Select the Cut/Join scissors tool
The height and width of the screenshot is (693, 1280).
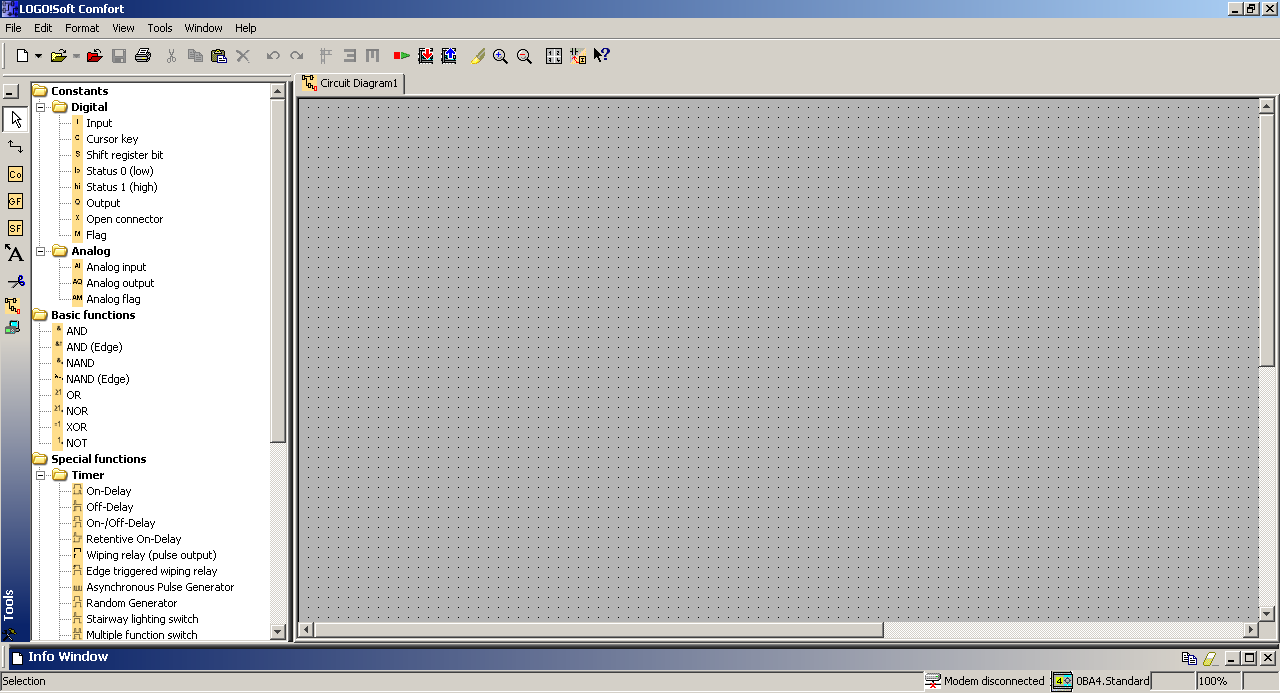(x=15, y=281)
